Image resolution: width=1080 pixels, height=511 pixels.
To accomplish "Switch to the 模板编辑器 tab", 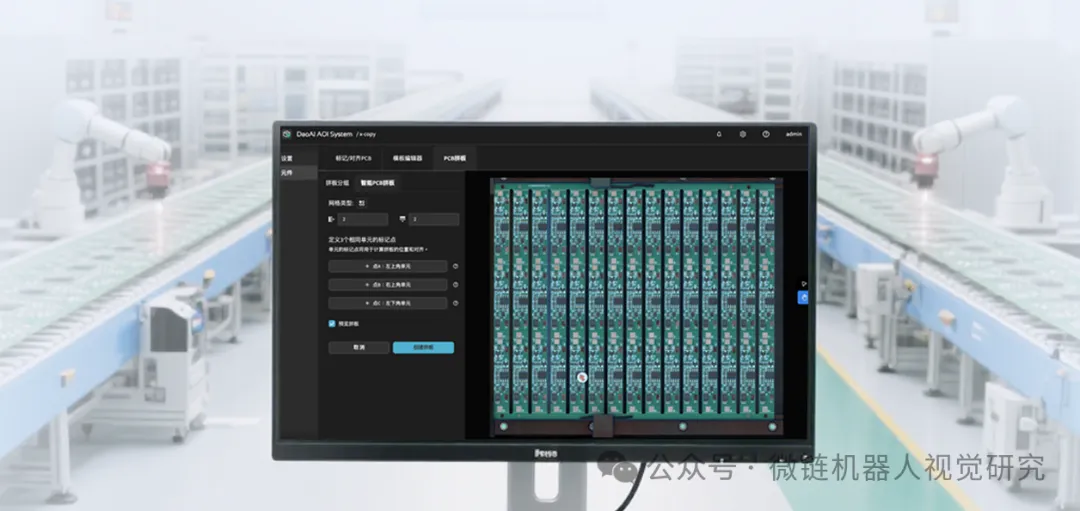I will tap(407, 158).
